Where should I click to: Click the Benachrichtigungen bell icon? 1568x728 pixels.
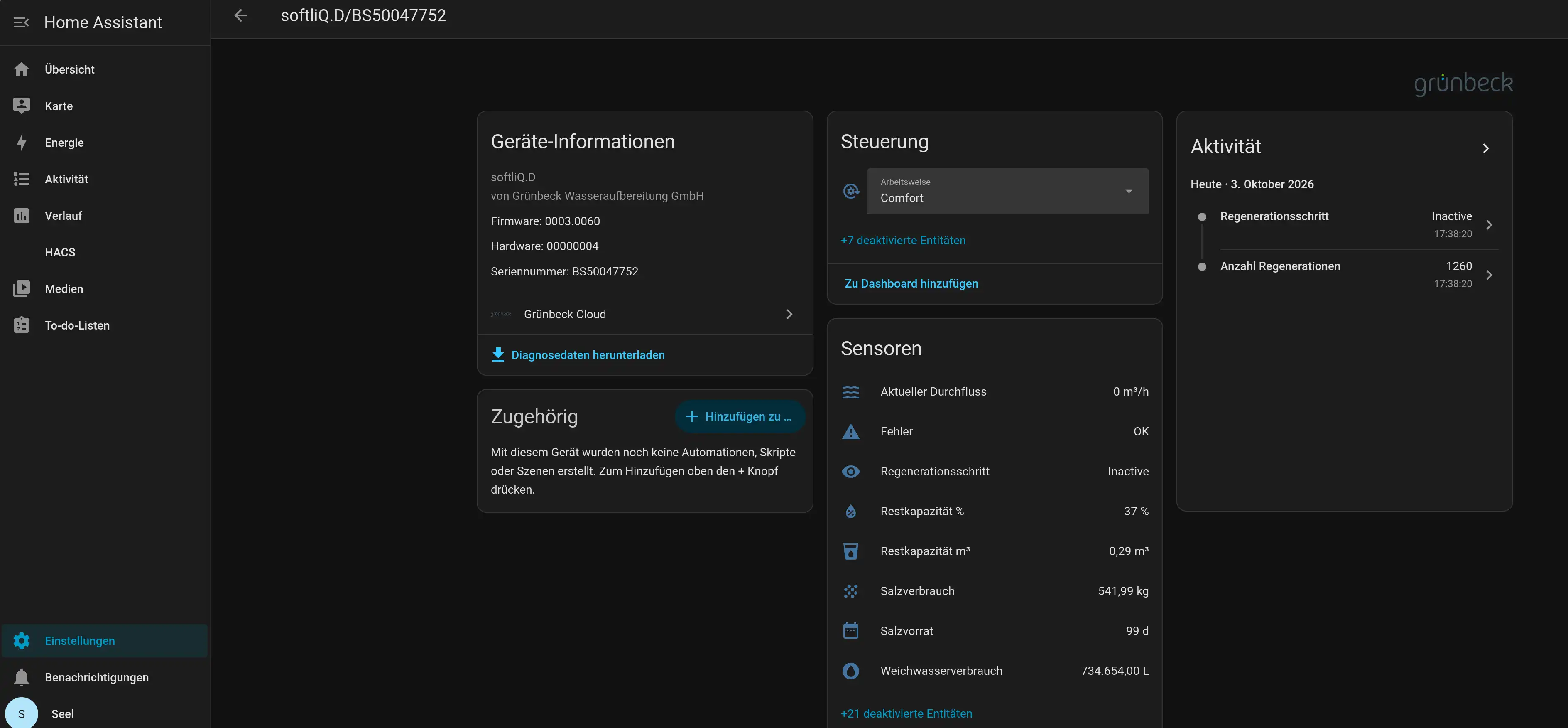pos(21,677)
